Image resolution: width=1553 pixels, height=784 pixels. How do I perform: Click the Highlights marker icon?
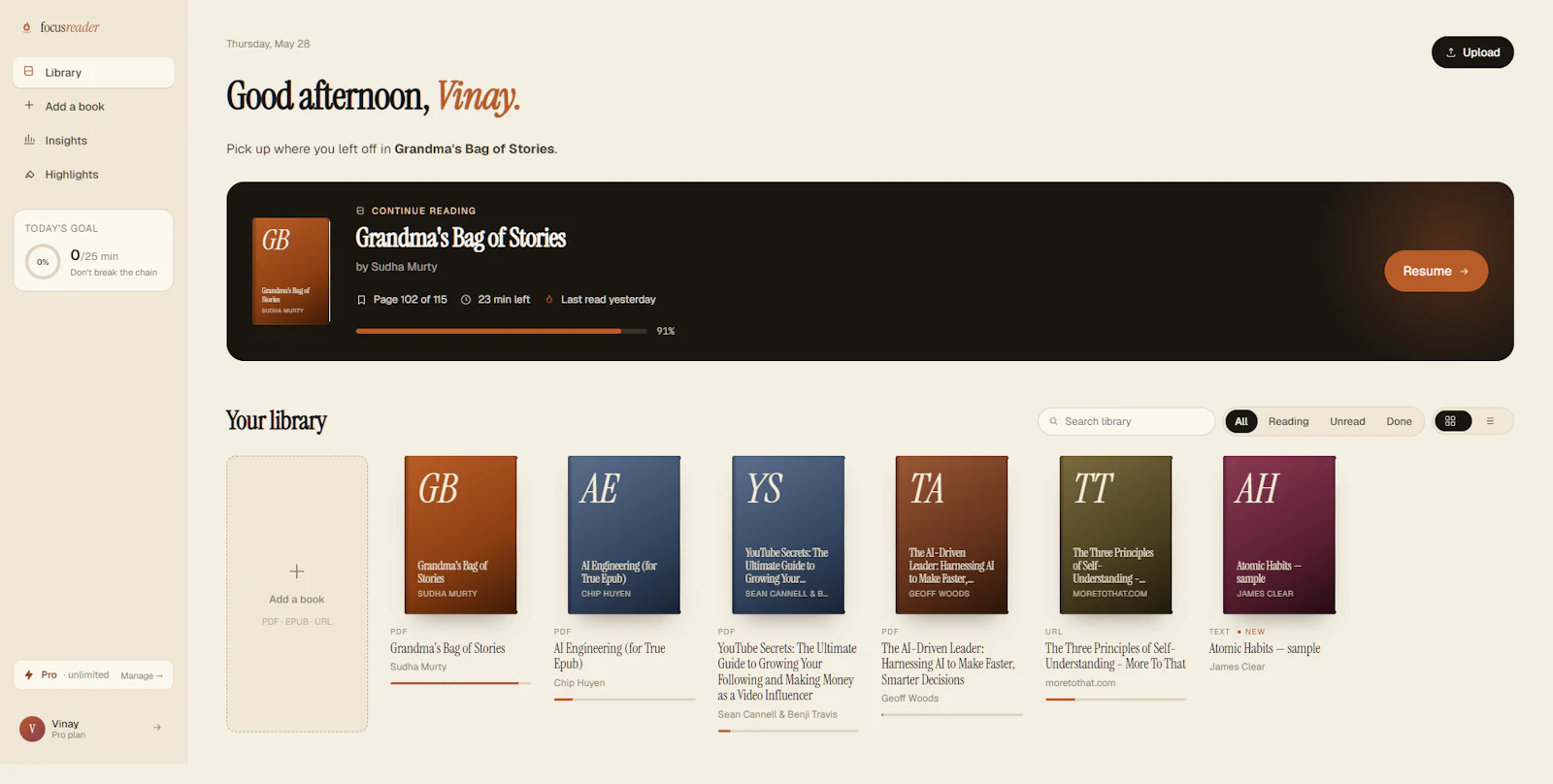(x=29, y=175)
